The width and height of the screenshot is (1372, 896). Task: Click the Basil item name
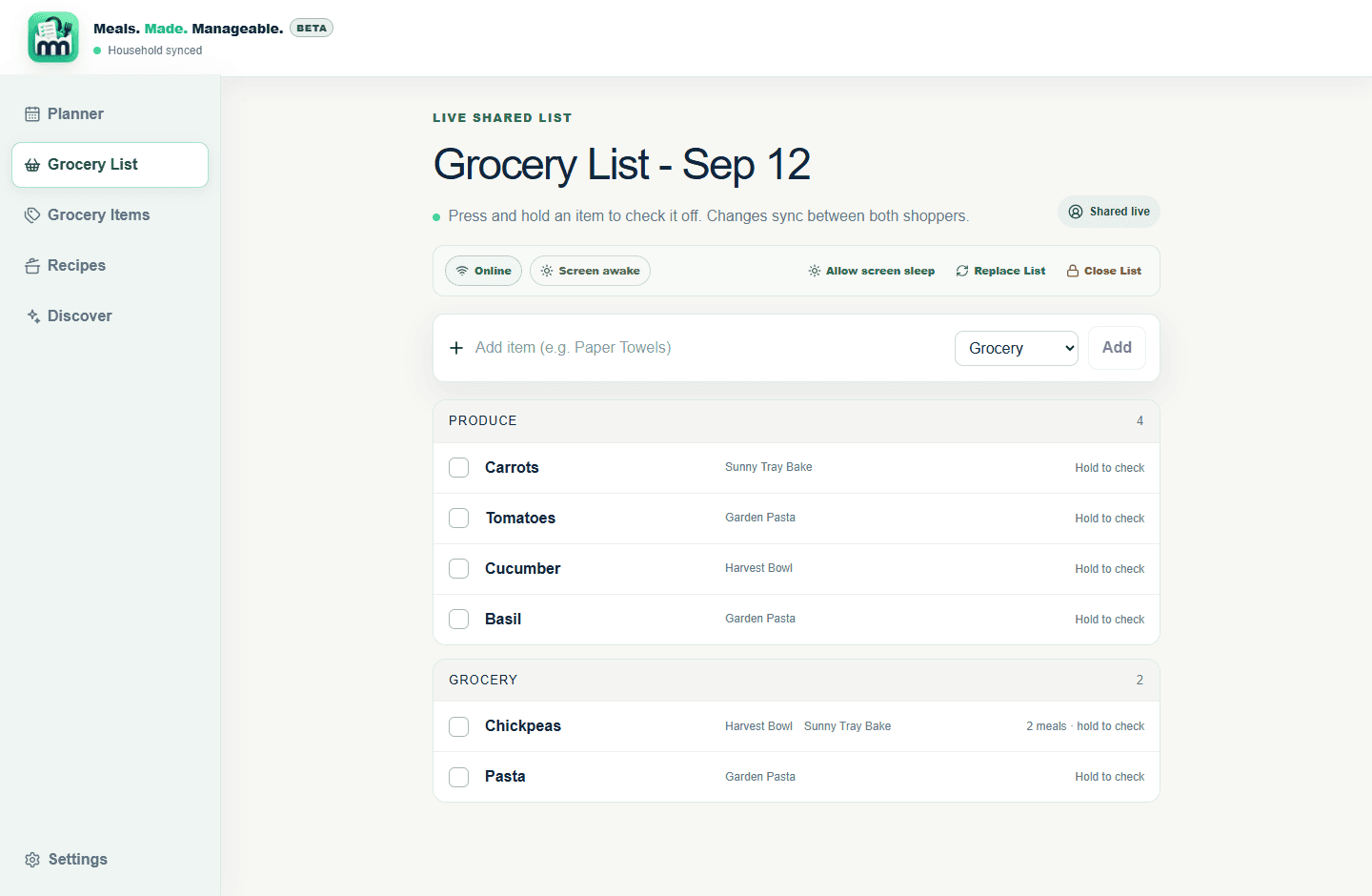pyautogui.click(x=503, y=620)
